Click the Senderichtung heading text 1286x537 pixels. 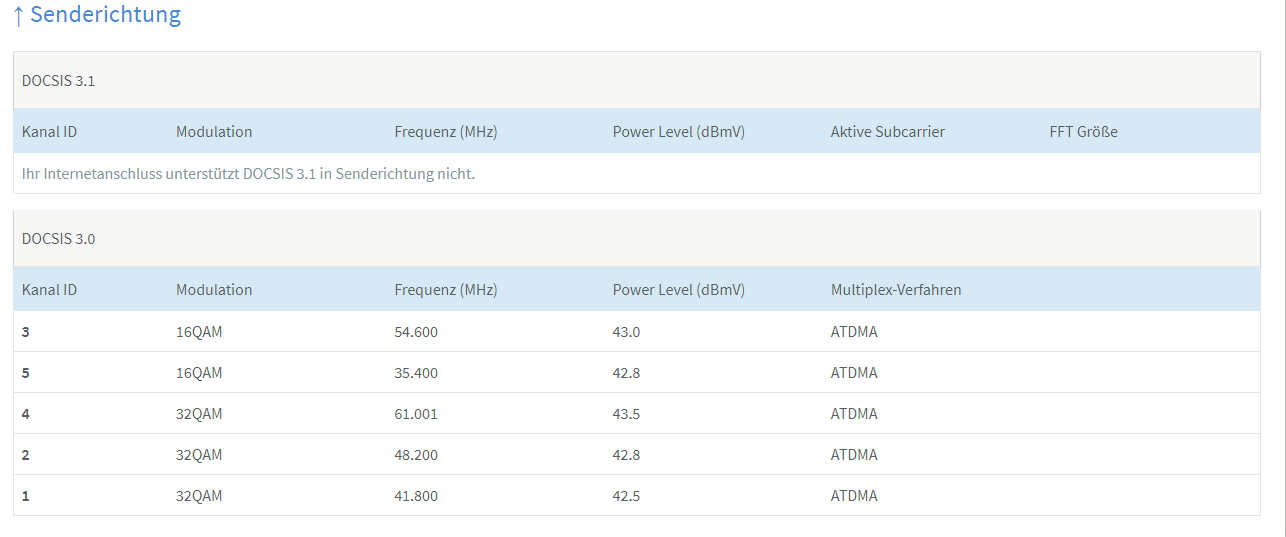pos(106,15)
